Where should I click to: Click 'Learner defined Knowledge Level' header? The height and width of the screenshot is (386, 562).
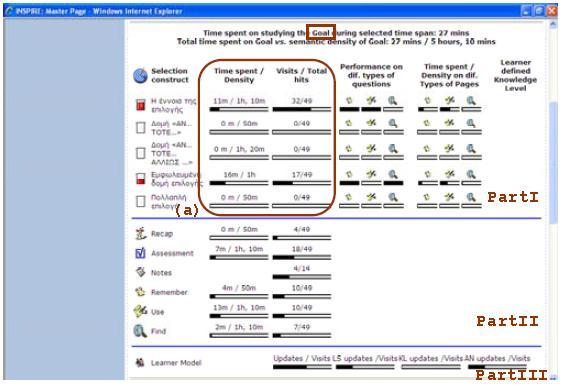(515, 75)
